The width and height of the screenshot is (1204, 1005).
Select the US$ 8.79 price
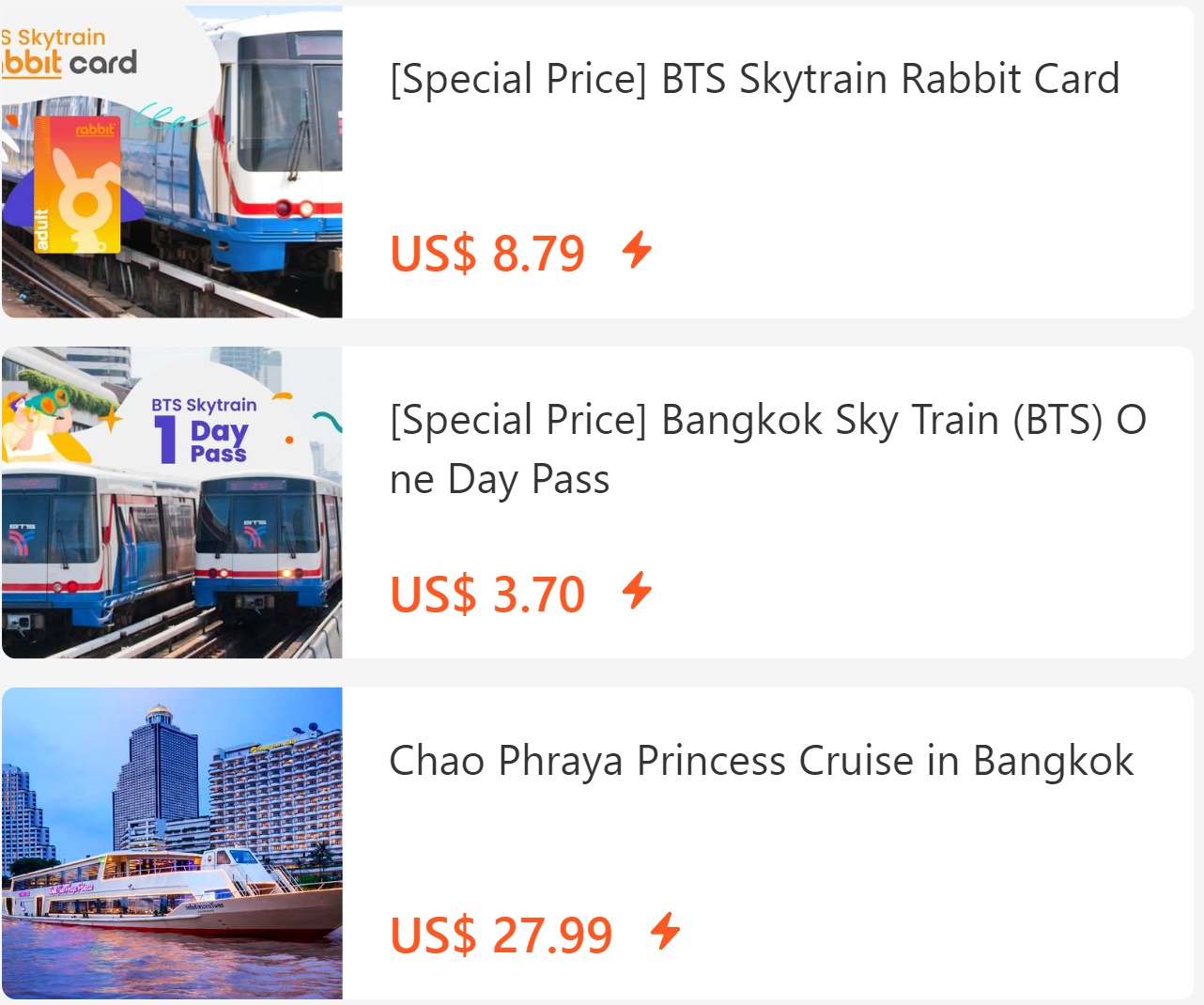click(487, 253)
